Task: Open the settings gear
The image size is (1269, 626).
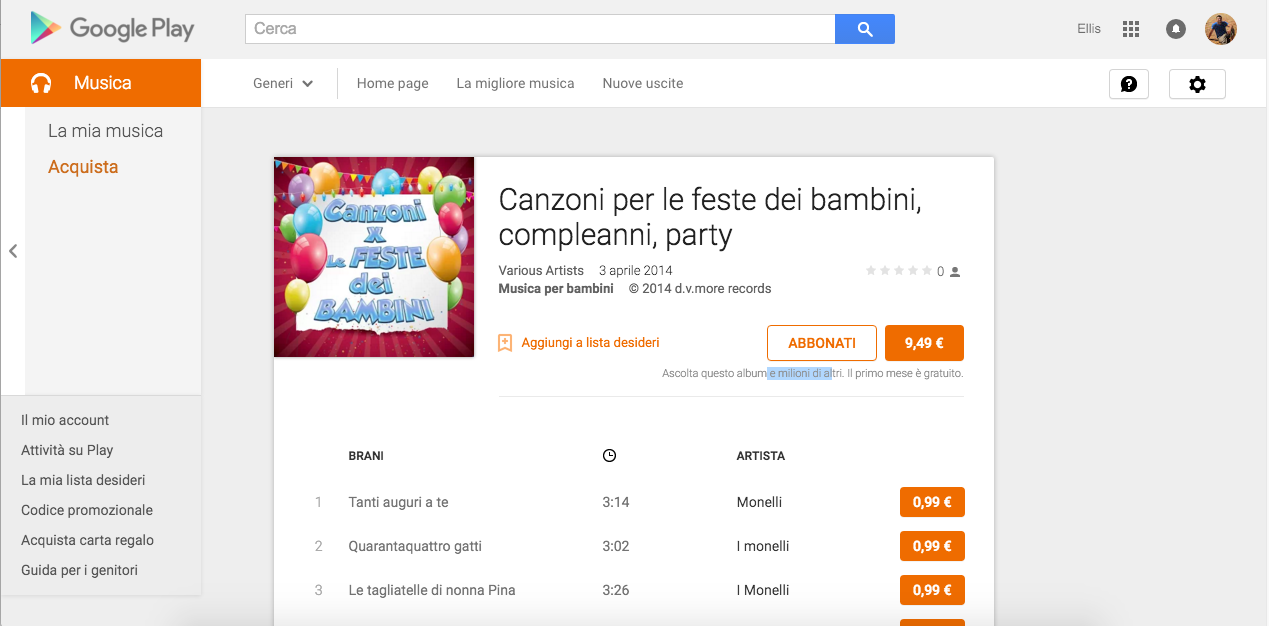Action: click(x=1197, y=84)
